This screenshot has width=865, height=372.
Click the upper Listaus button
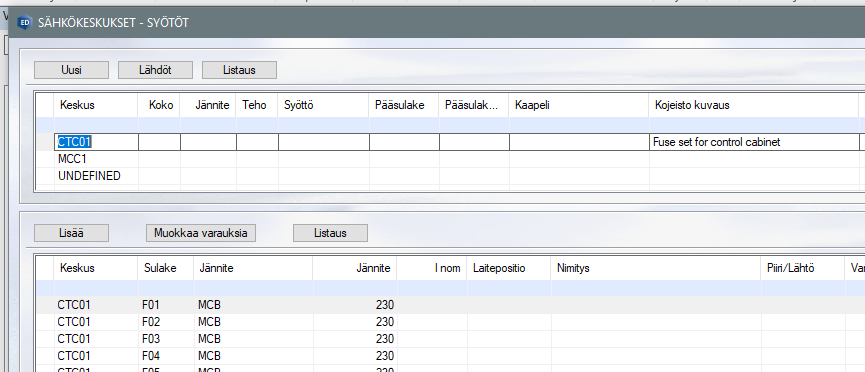(239, 70)
